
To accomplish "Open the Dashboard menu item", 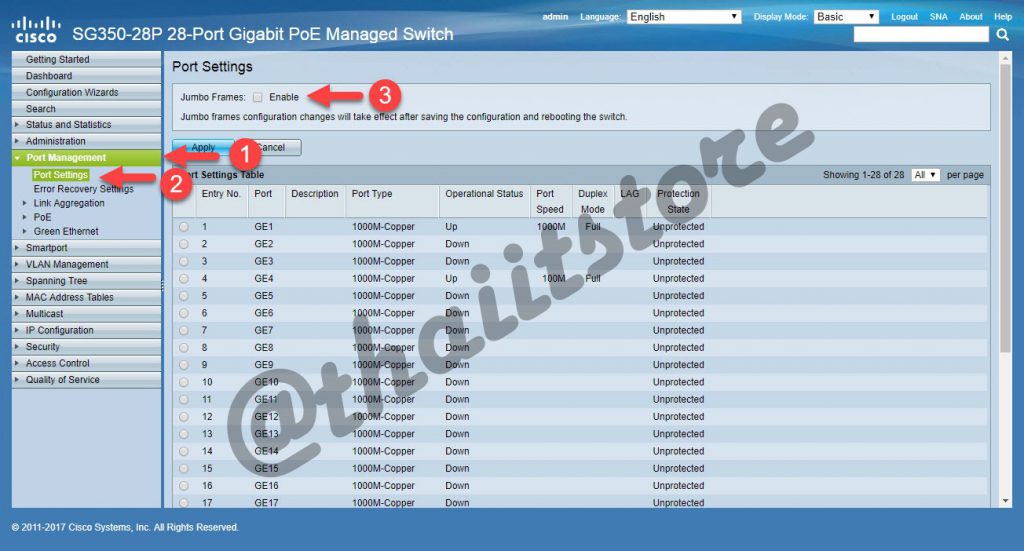I will [x=86, y=76].
